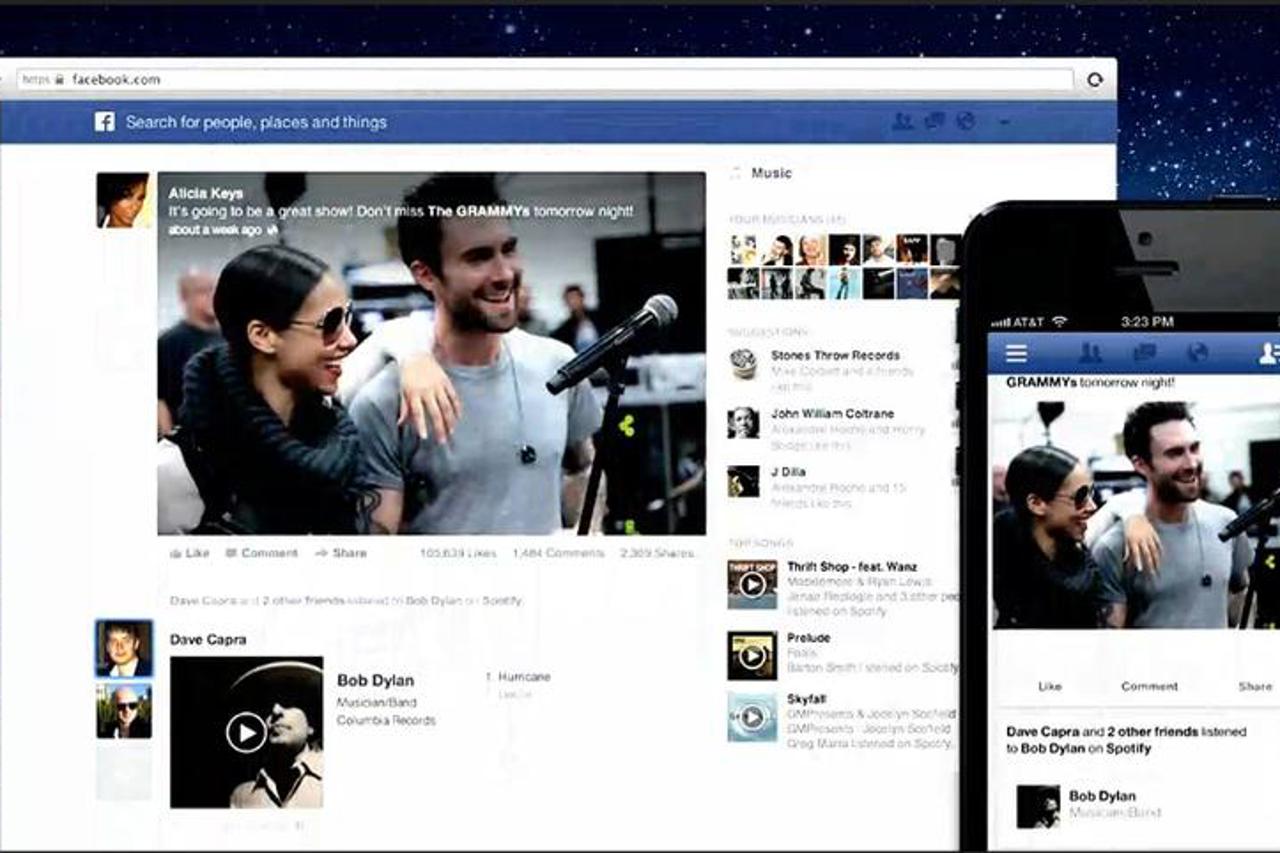The width and height of the screenshot is (1280, 853).
Task: Open Dave Capra's profile thumbnail
Action: pos(124,648)
